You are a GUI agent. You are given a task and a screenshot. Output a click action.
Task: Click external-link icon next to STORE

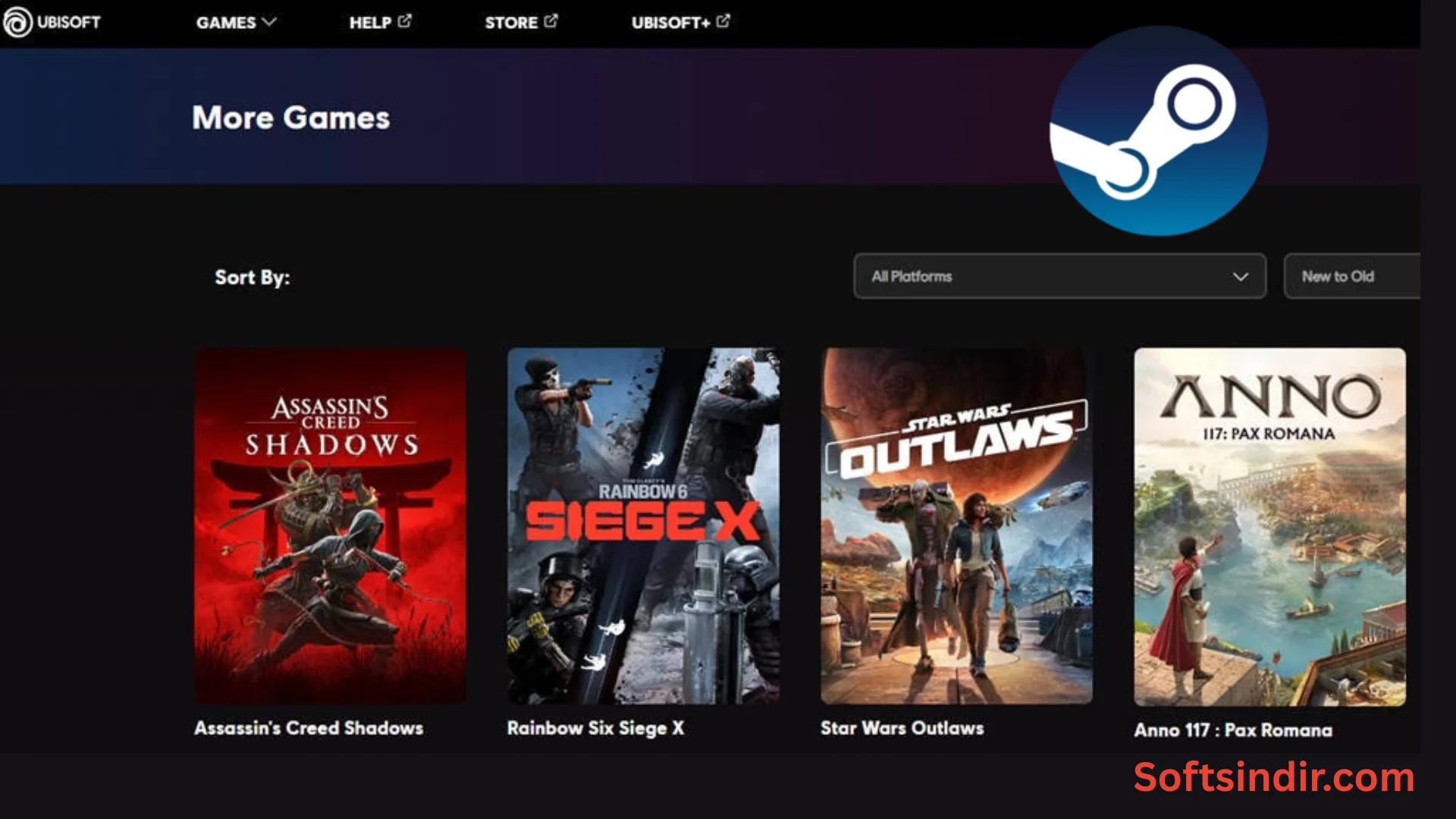click(551, 21)
